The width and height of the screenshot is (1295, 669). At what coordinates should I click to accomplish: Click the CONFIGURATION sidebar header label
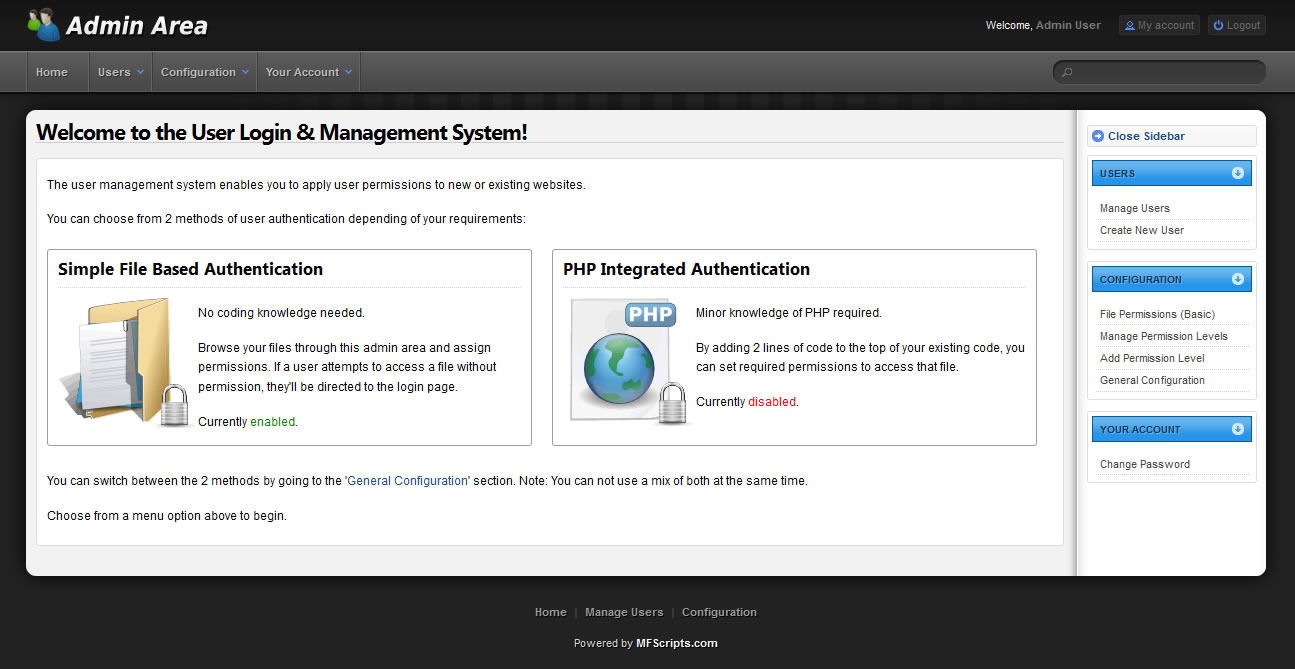click(1140, 279)
